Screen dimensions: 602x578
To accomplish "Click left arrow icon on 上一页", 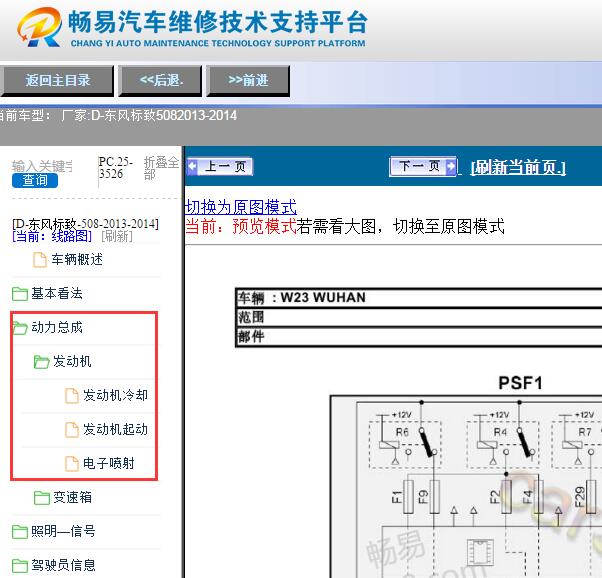I will [192, 166].
